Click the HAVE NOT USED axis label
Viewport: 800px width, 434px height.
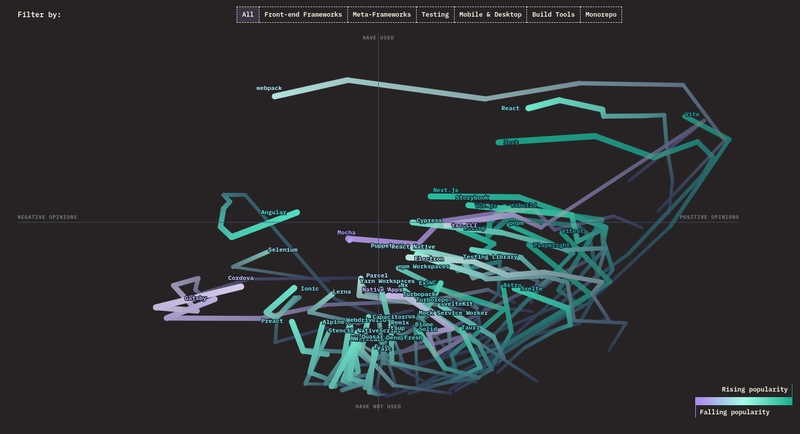[378, 406]
